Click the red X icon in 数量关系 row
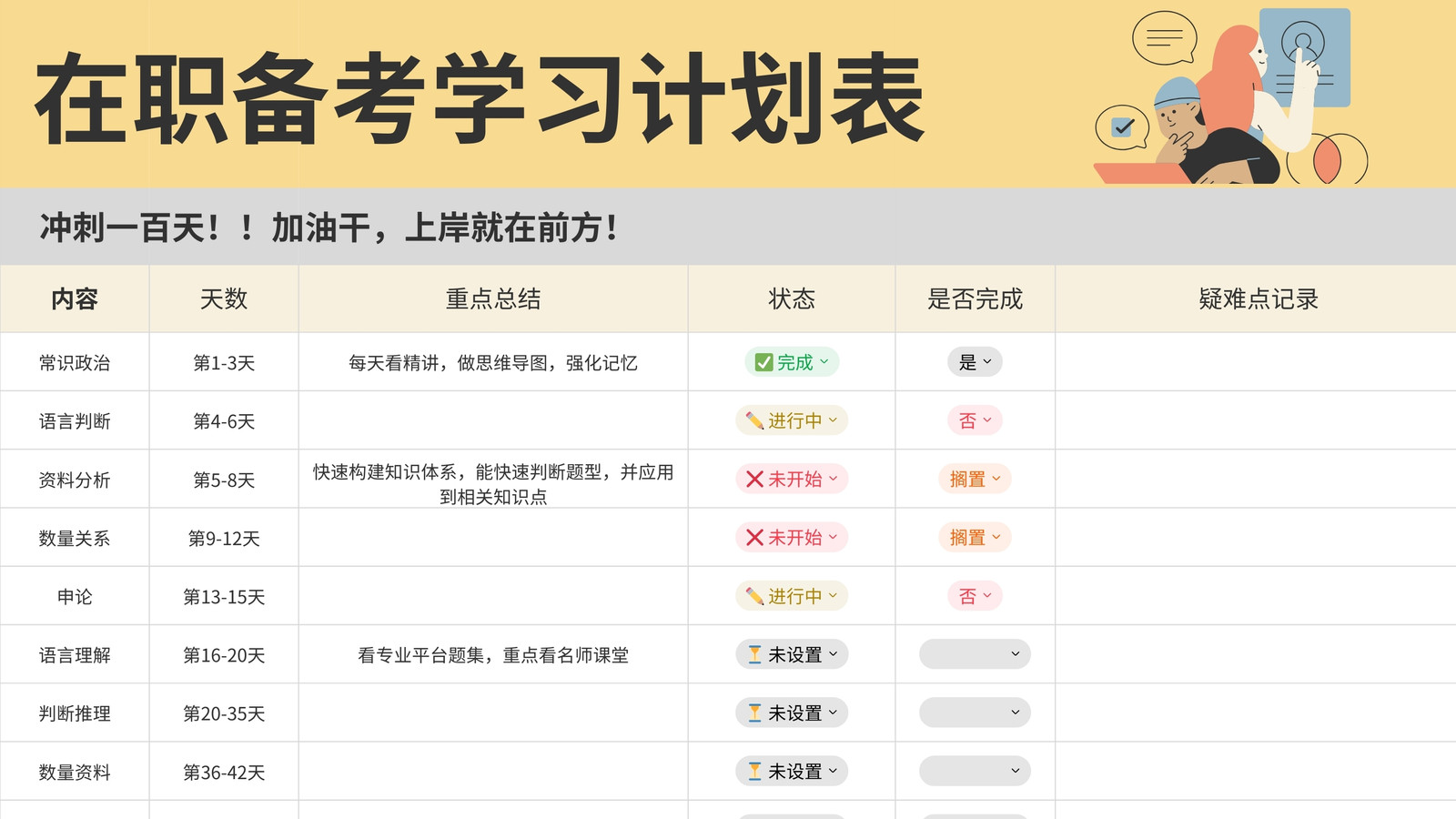 click(754, 538)
